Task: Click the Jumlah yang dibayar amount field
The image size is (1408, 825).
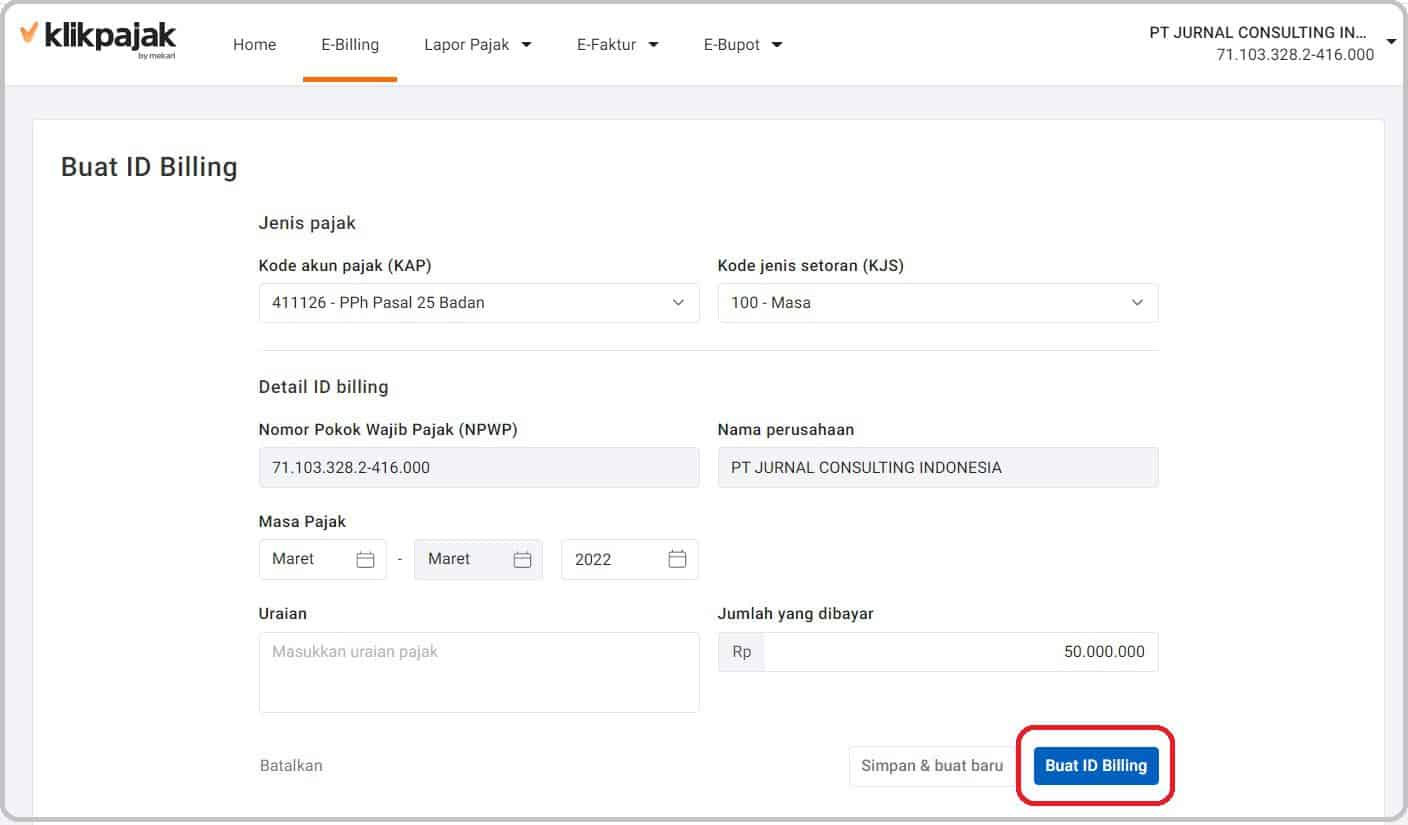Action: [x=961, y=651]
